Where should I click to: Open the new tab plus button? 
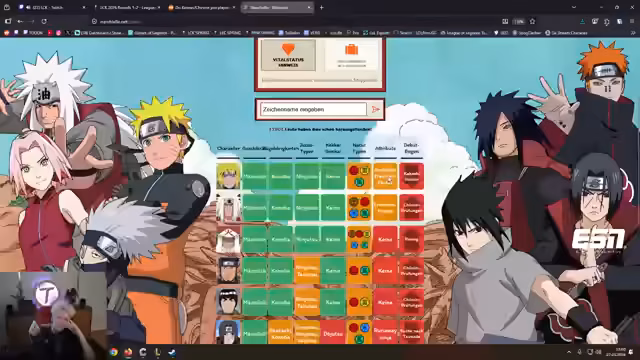coord(321,7)
